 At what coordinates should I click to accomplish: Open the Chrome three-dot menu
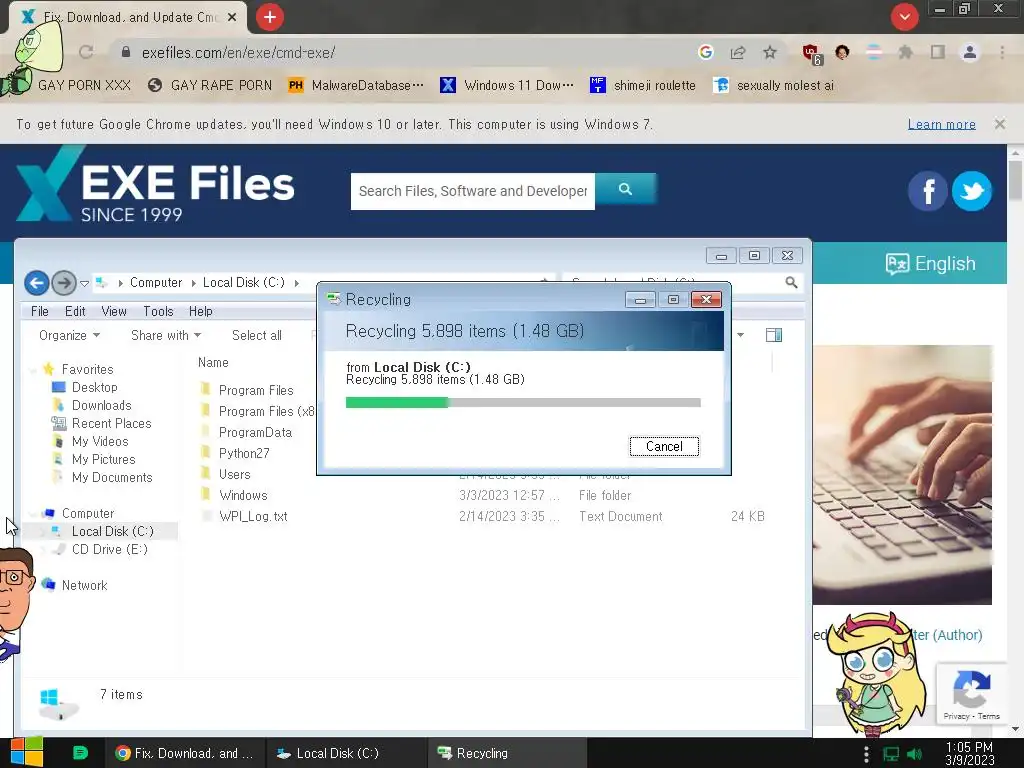1002,52
